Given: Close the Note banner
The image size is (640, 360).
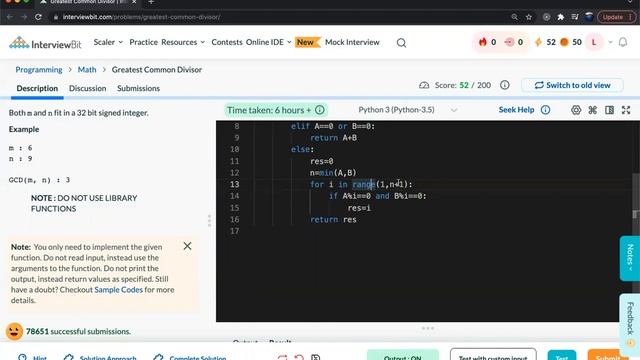Looking at the screenshot, I should 187,246.
